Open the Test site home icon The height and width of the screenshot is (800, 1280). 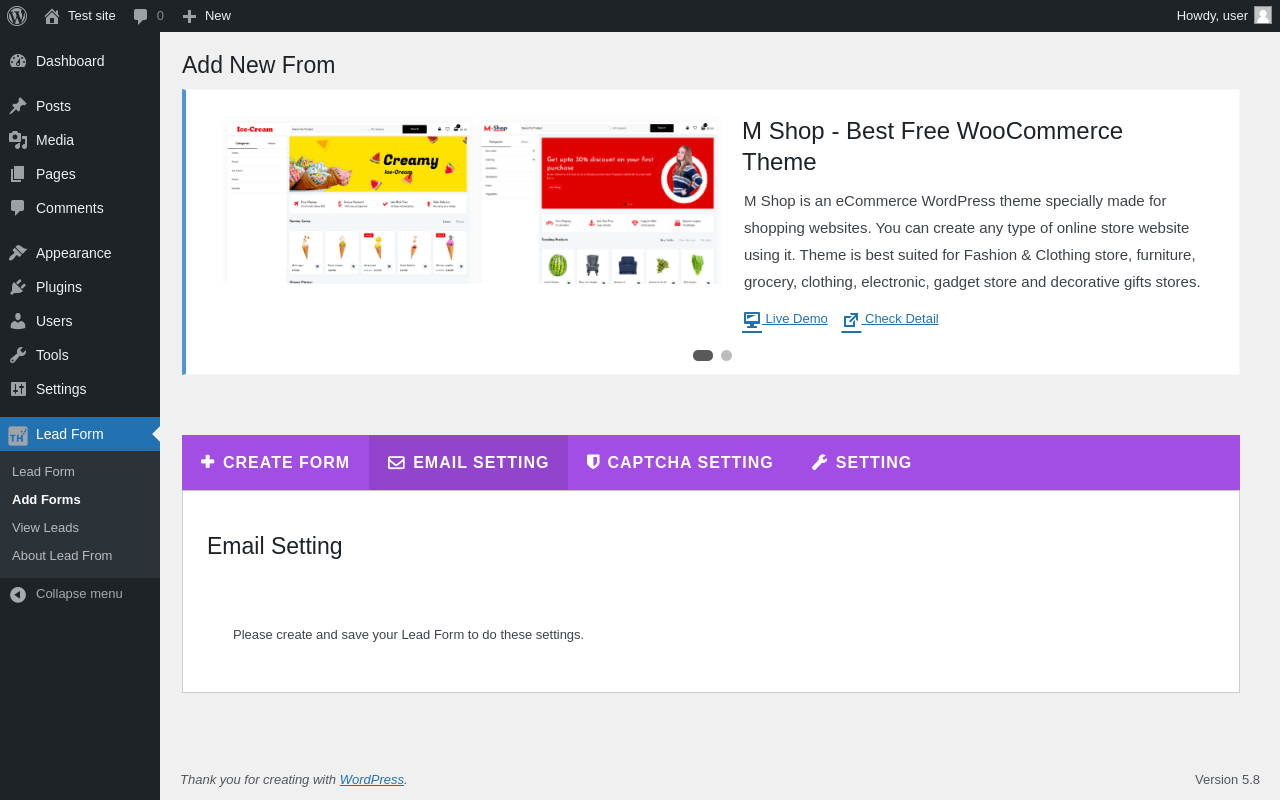(x=52, y=16)
